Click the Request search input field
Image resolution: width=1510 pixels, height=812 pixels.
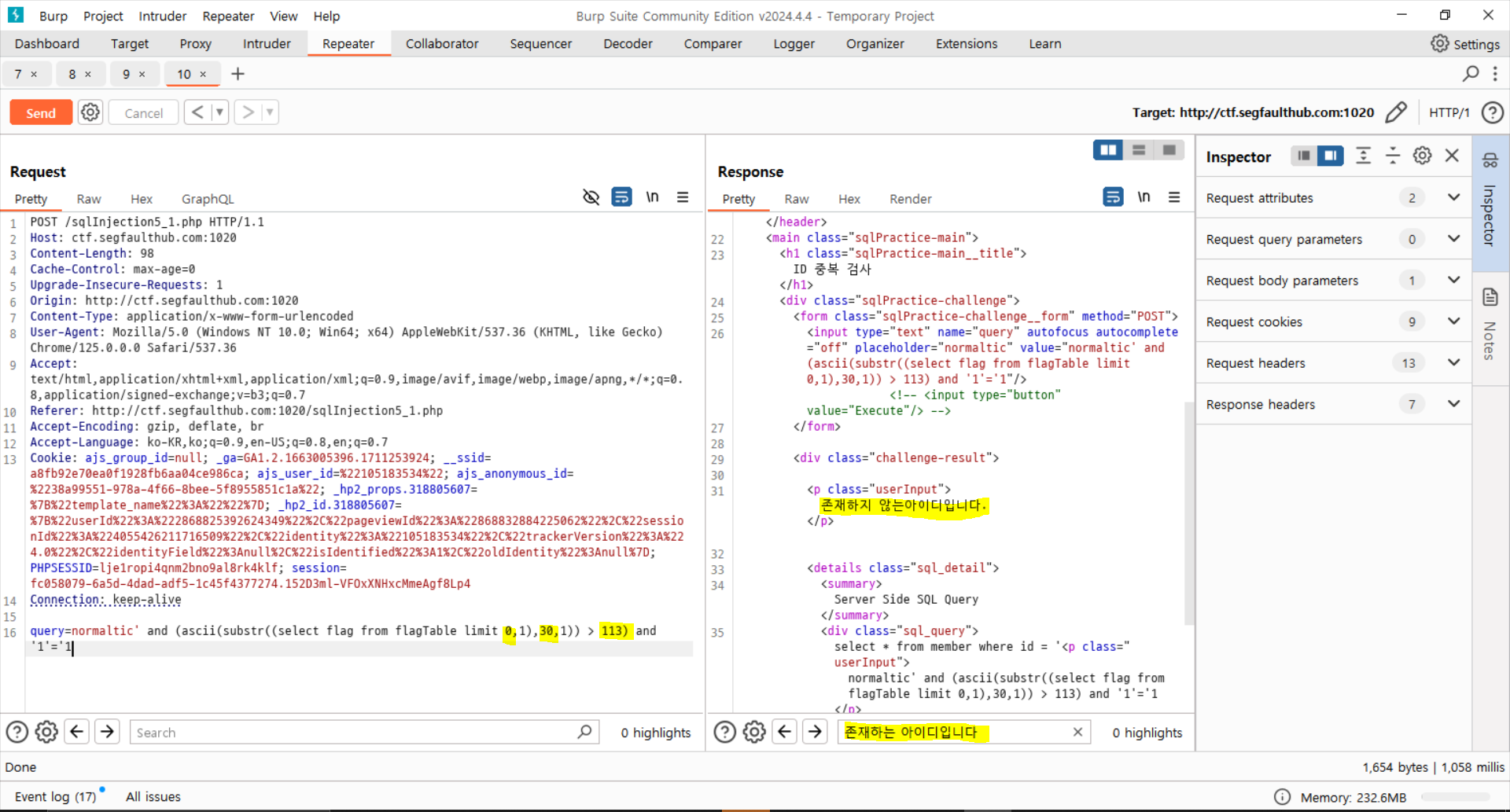364,732
